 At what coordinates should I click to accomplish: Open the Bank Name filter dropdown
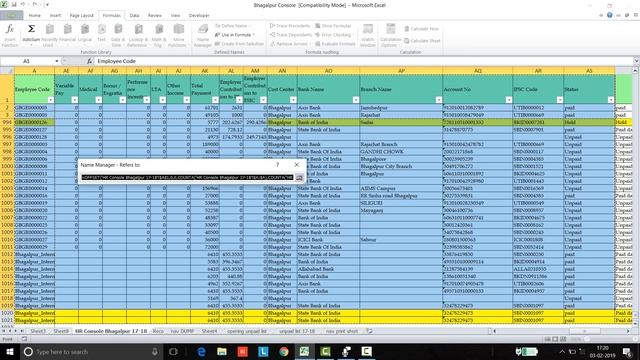coord(356,100)
